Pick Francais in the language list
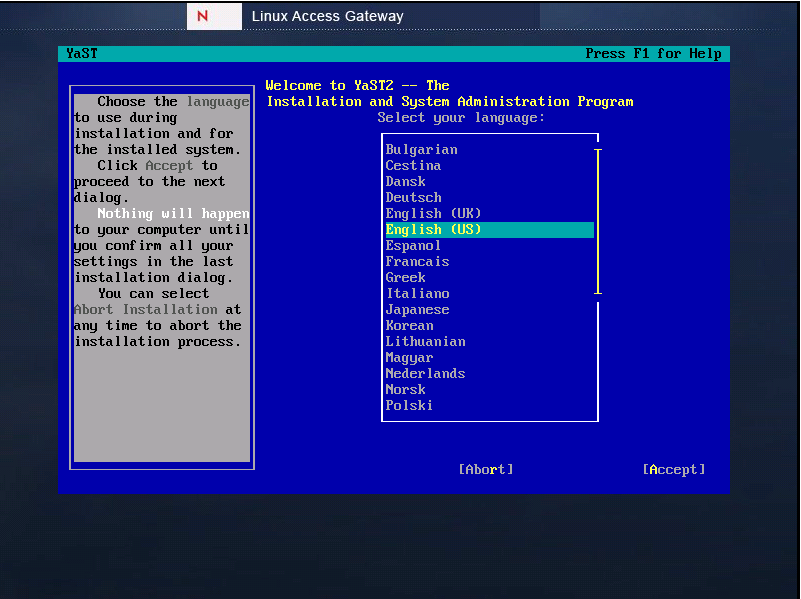Image resolution: width=801 pixels, height=599 pixels. pos(489,261)
